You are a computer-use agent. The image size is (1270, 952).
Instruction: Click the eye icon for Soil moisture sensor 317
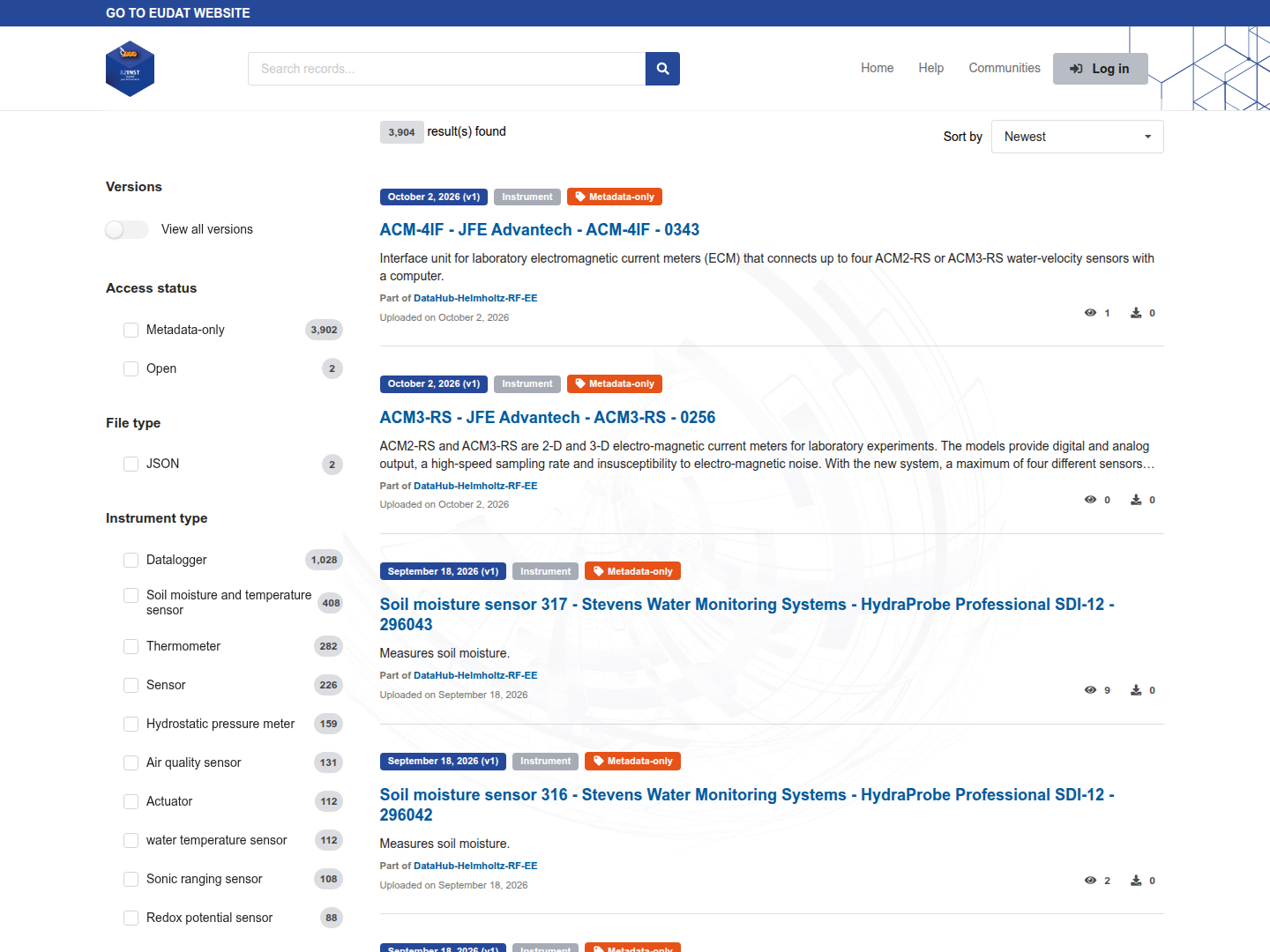(x=1090, y=690)
